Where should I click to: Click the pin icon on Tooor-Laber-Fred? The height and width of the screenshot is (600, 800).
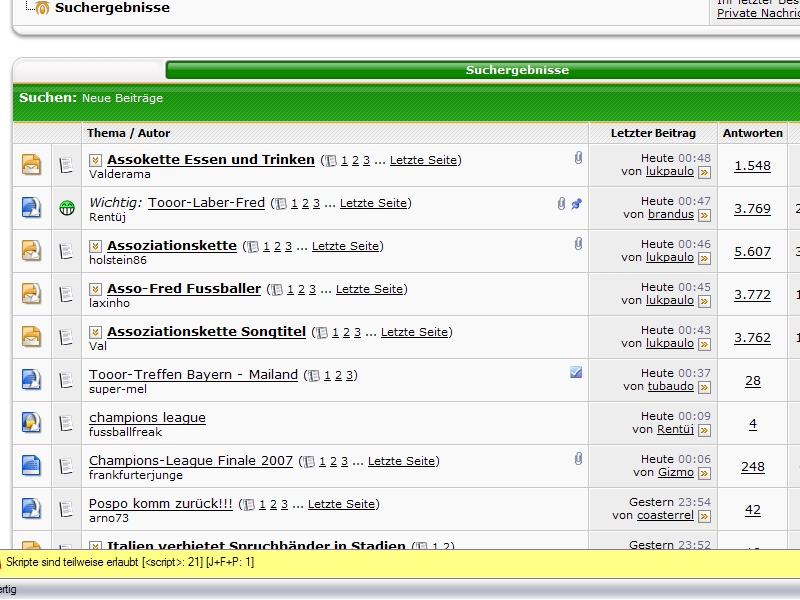576,203
